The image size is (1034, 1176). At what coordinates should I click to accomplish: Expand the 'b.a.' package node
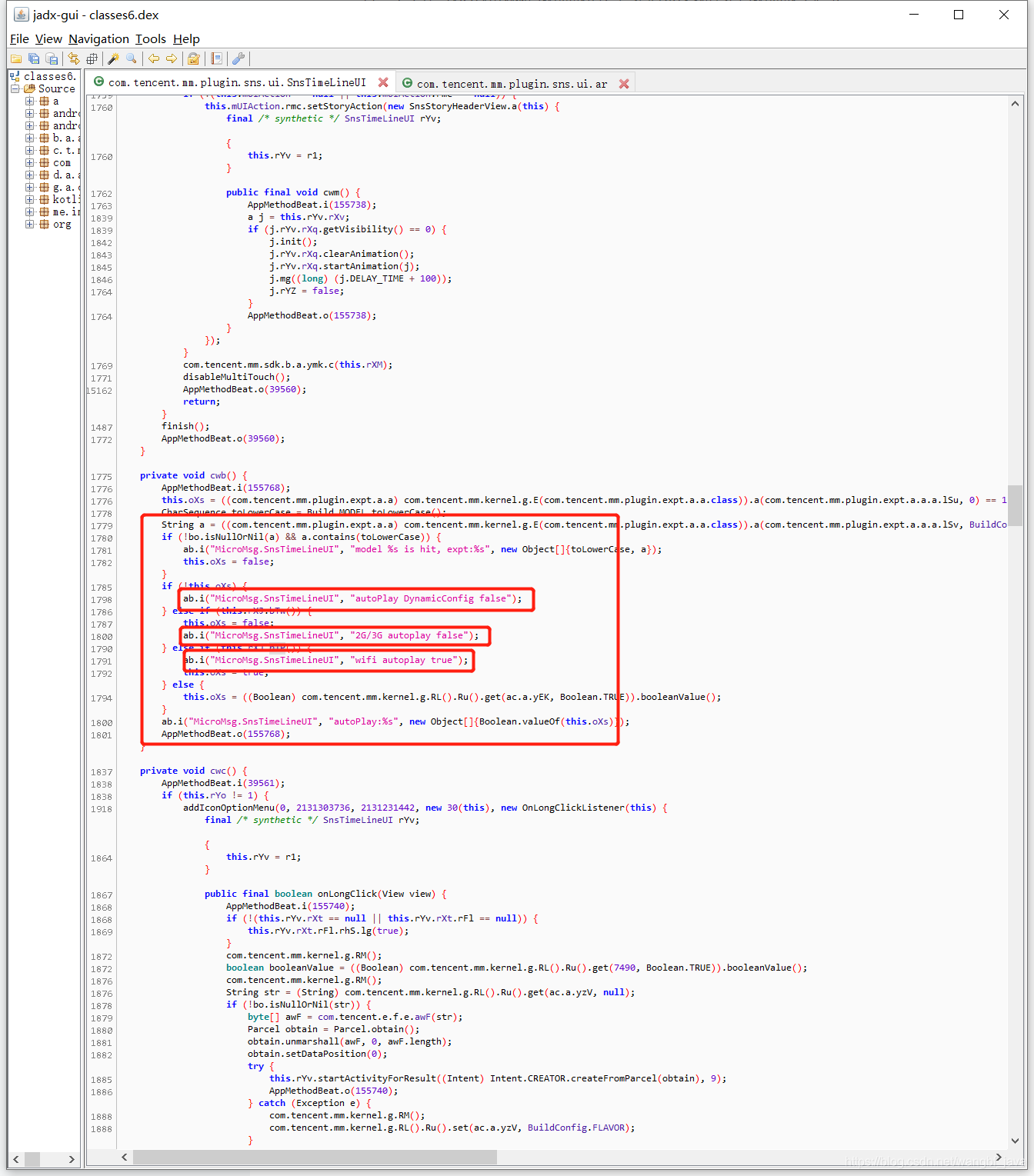pos(30,138)
